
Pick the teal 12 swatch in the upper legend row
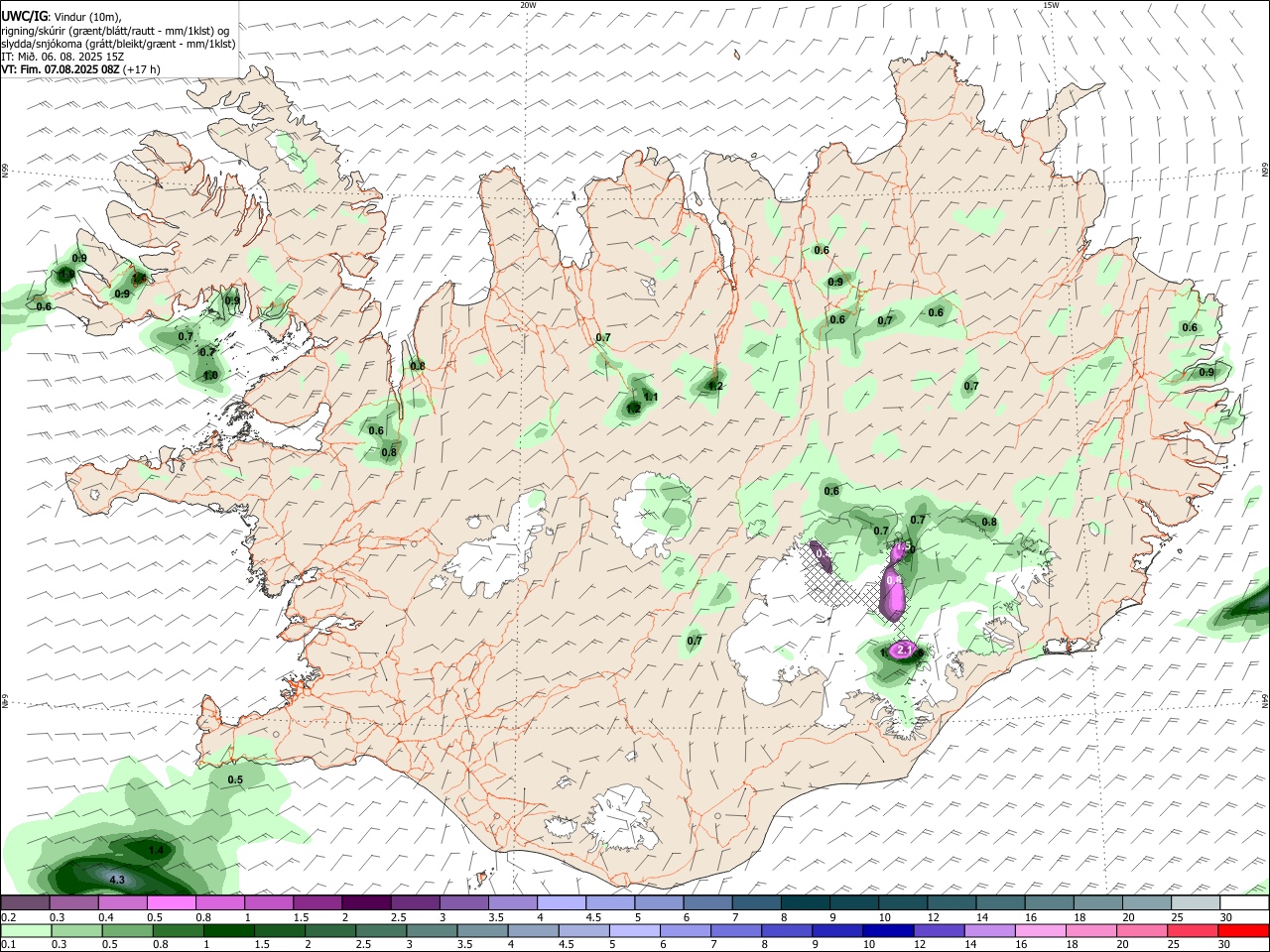click(952, 902)
